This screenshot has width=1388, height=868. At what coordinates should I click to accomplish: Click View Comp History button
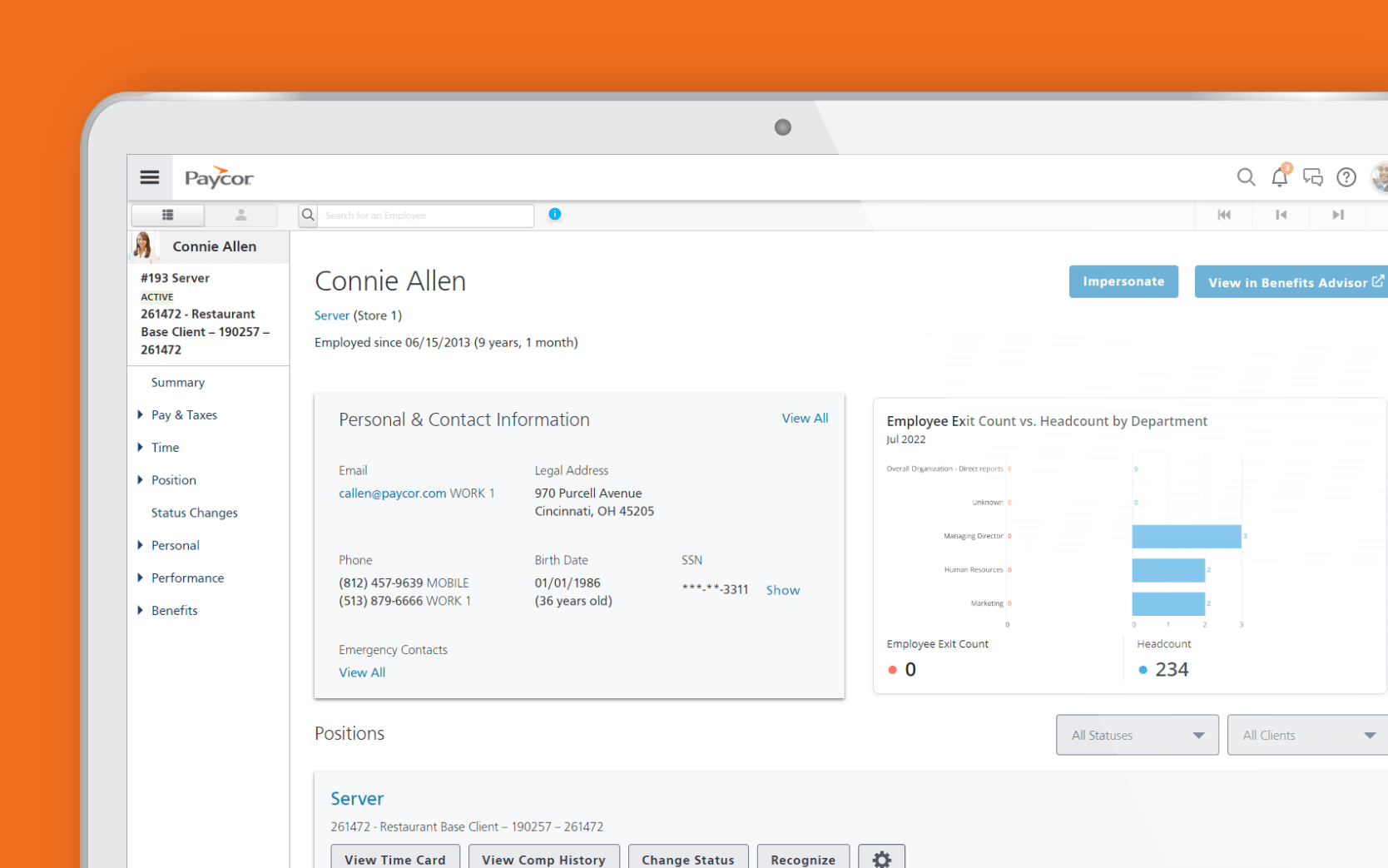coord(543,858)
